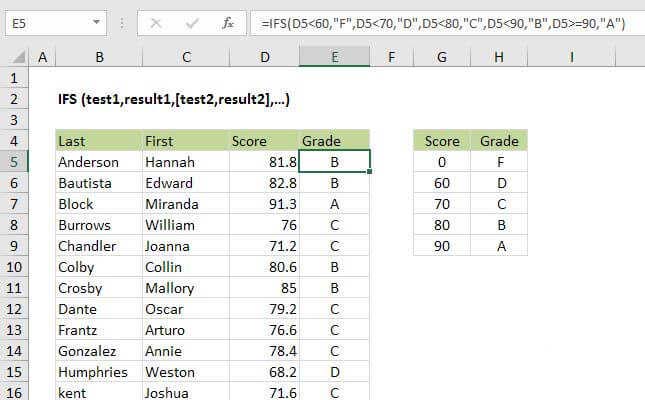Image resolution: width=645 pixels, height=400 pixels.
Task: Select column H header
Action: coord(499,59)
